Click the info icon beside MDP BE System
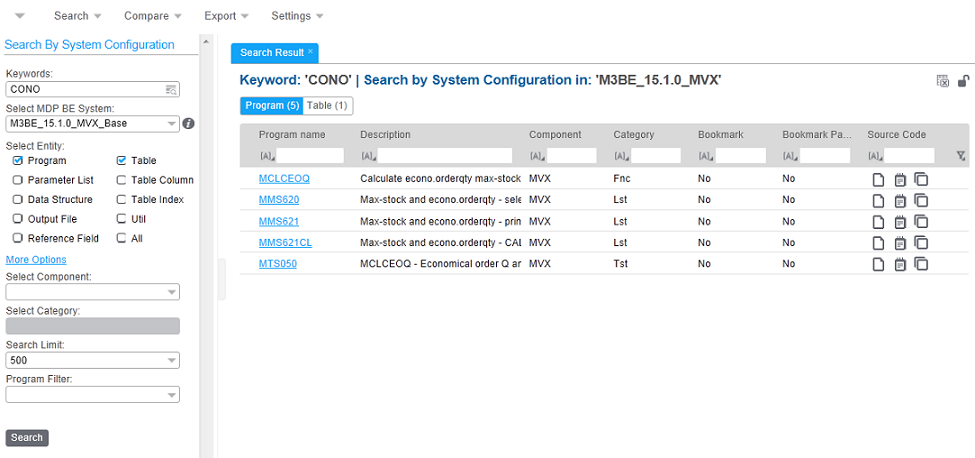This screenshot has width=975, height=458. (188, 124)
